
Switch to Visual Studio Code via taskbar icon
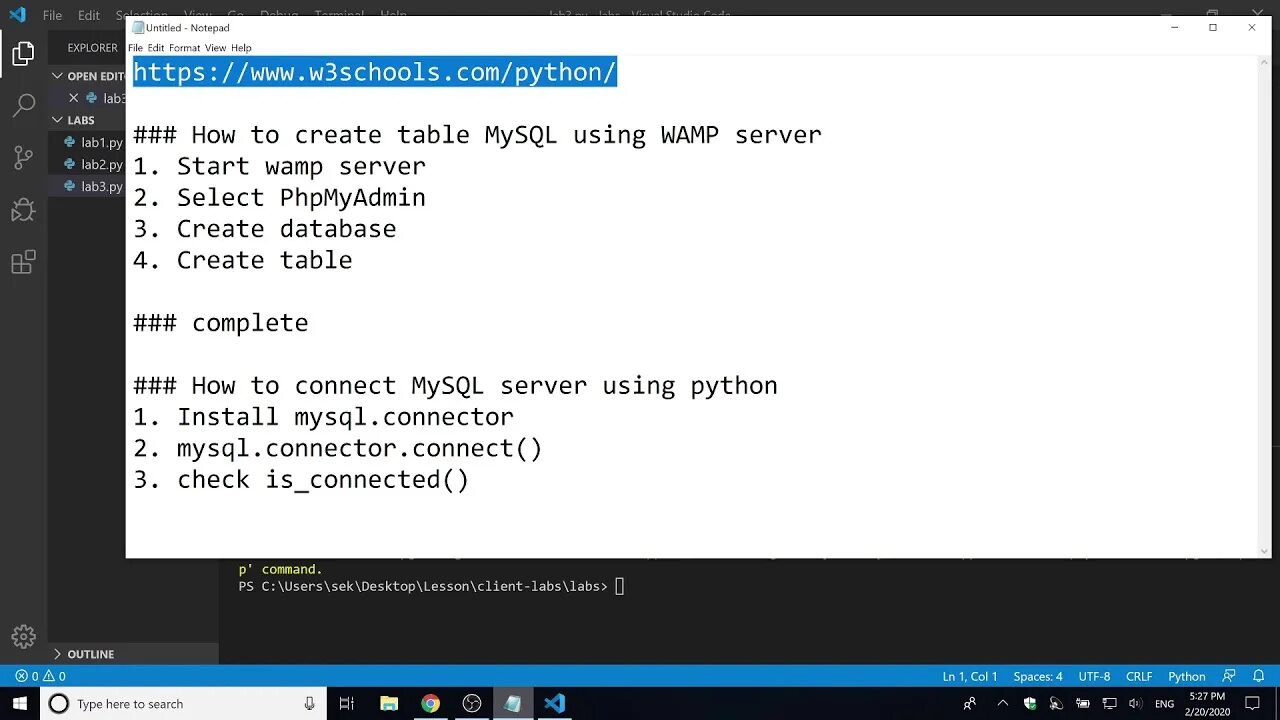[x=555, y=704]
